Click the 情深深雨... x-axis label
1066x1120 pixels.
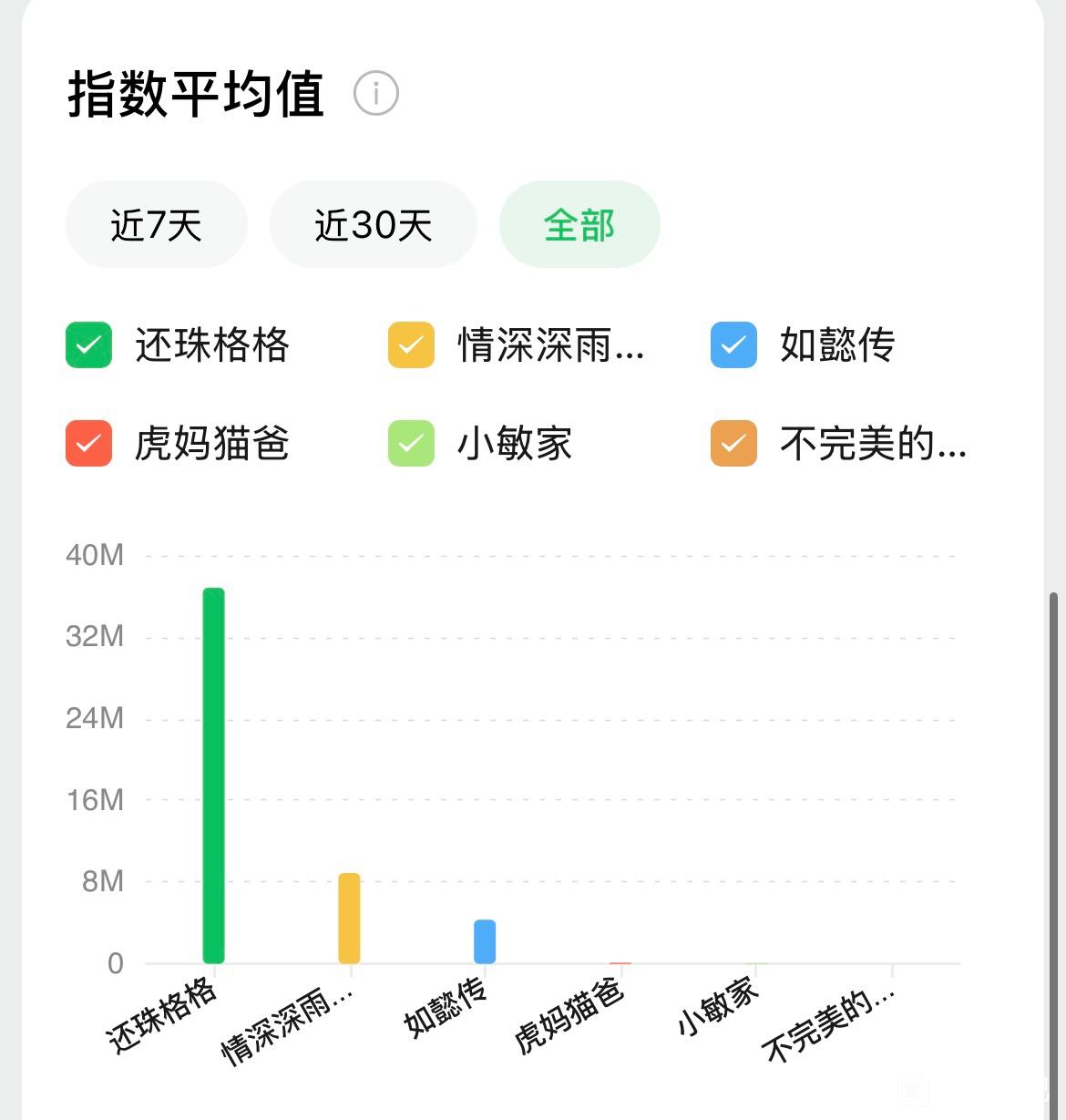[286, 1024]
